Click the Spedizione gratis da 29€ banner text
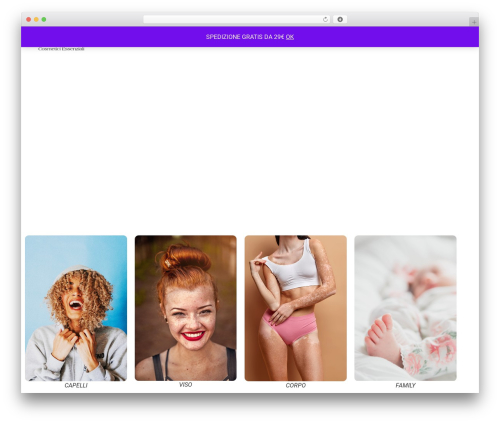 point(245,37)
